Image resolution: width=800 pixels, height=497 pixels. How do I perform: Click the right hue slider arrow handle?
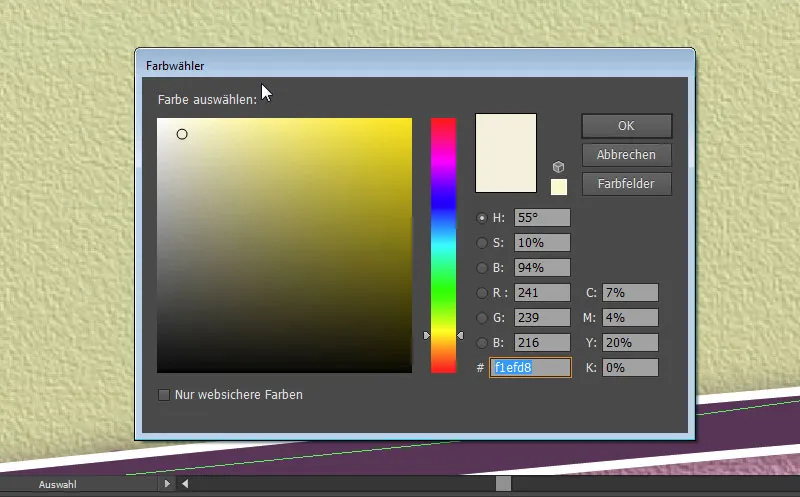[460, 336]
